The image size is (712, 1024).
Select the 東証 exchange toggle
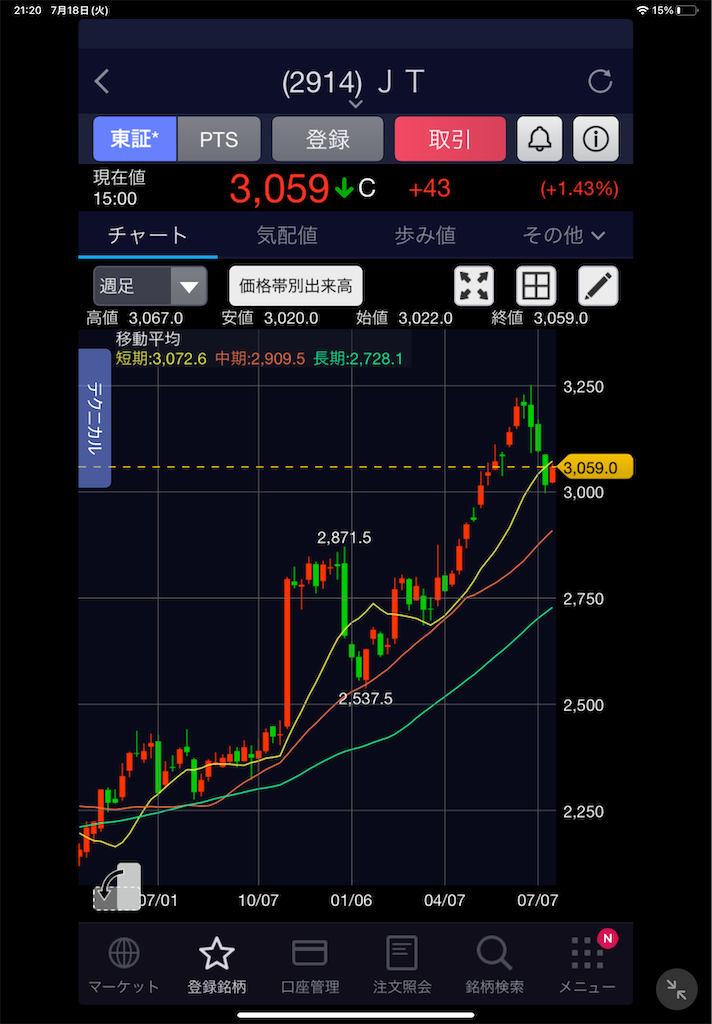(x=135, y=139)
